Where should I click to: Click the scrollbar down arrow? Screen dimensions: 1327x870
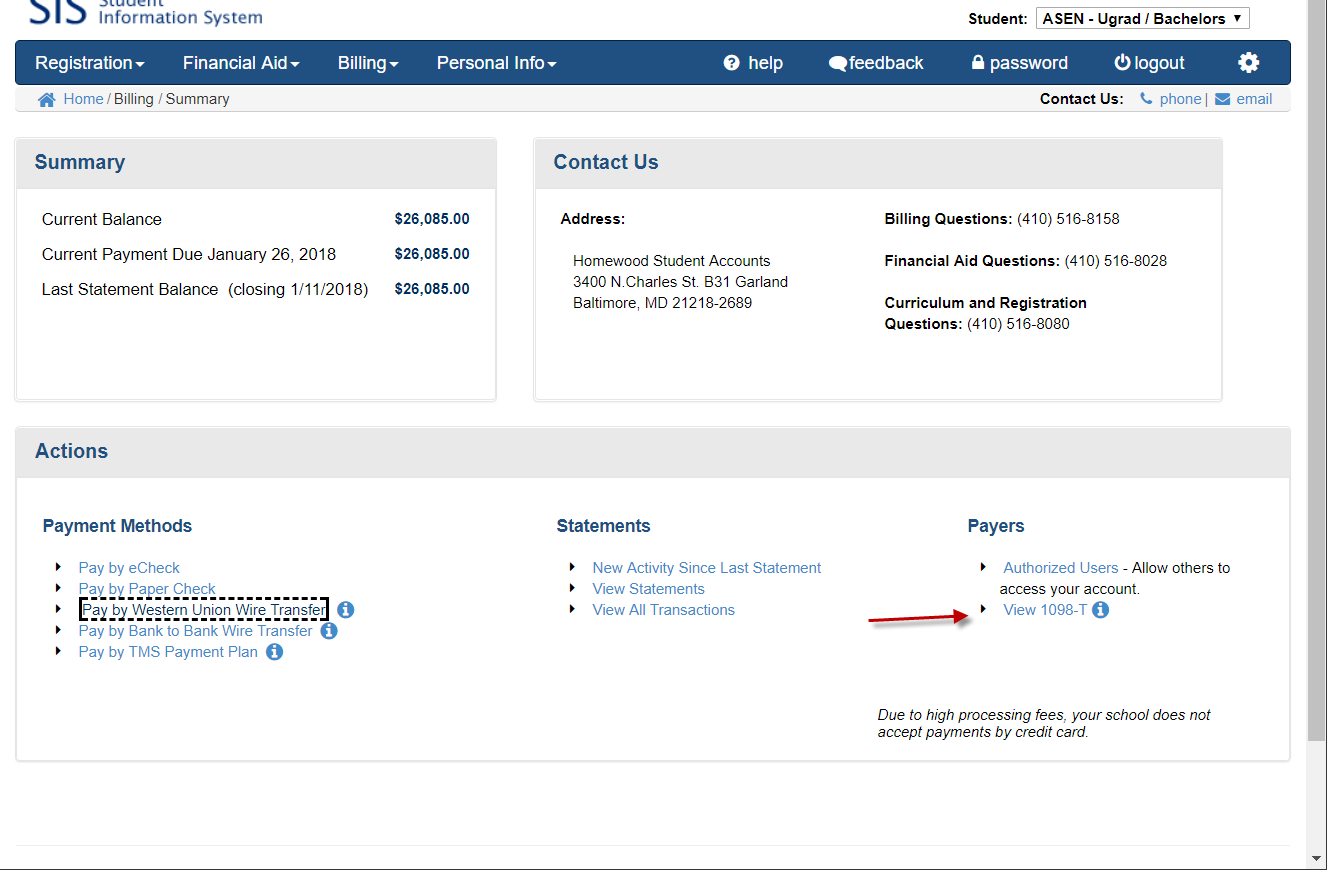1317,859
